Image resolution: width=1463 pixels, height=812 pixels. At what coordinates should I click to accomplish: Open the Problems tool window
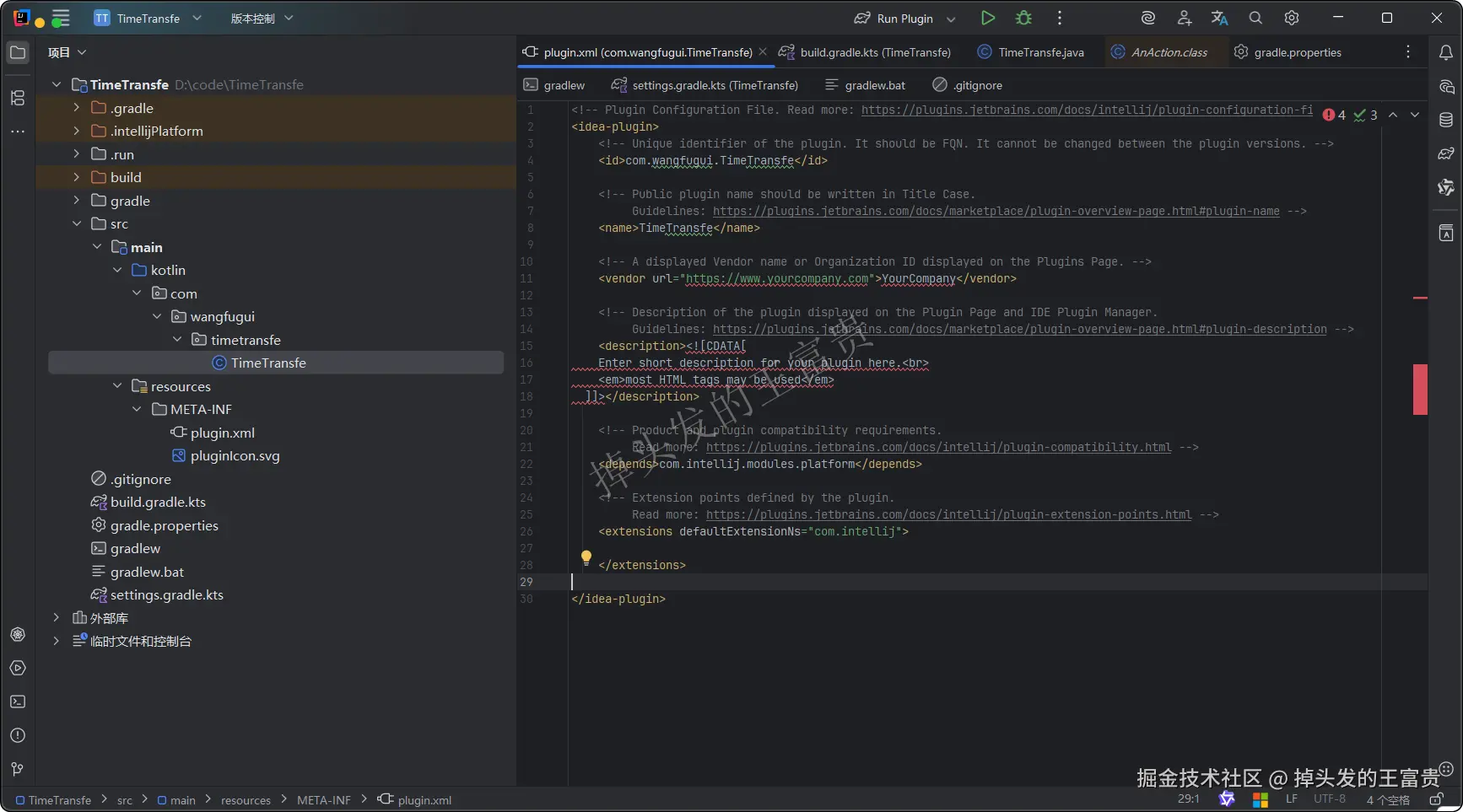point(18,735)
